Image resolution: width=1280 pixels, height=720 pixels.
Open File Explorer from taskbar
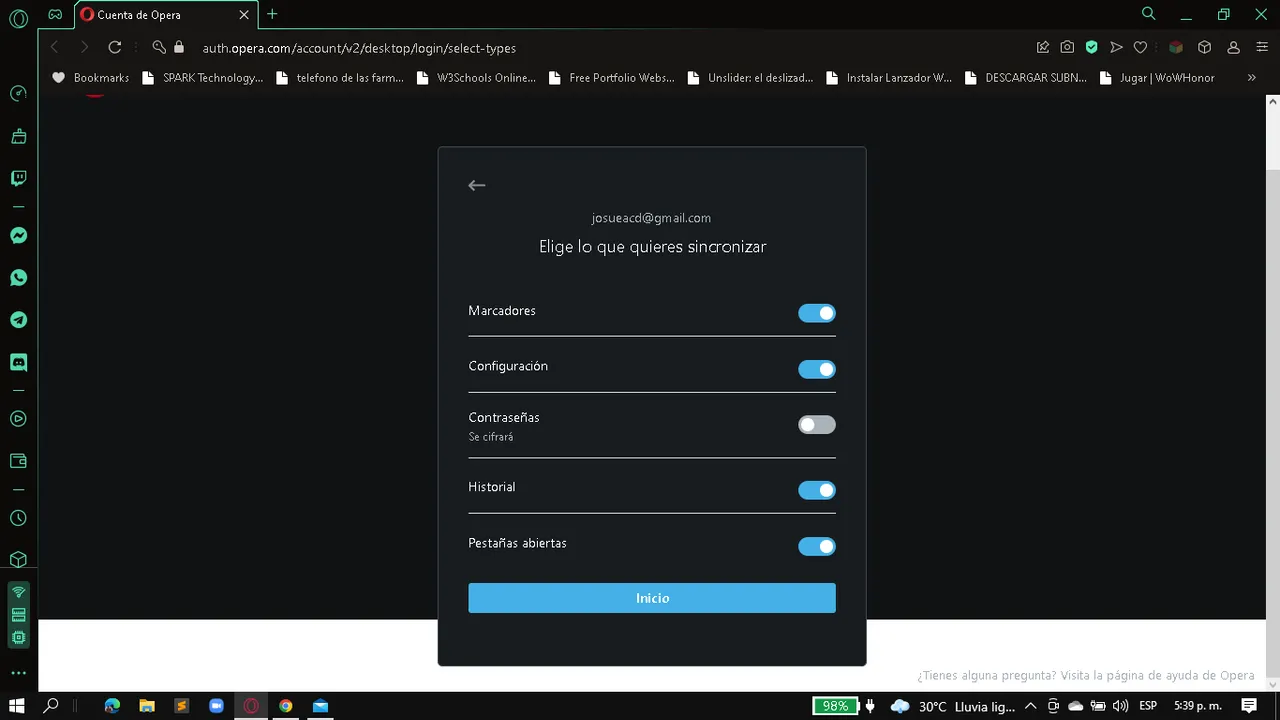(147, 706)
